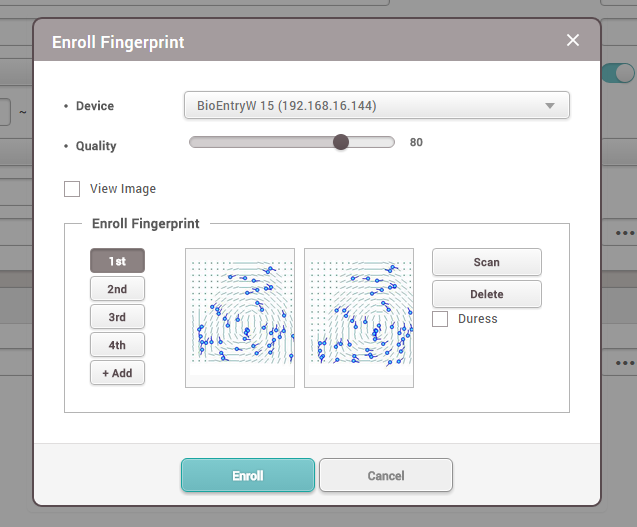
Task: Close the Enroll Fingerprint dialog with X
Action: tap(573, 40)
